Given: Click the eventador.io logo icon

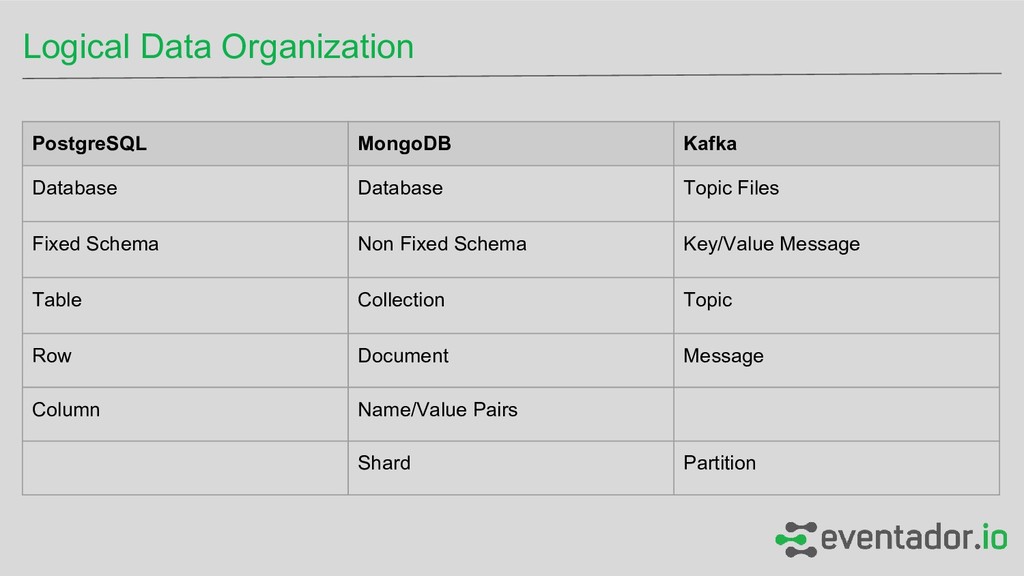Looking at the screenshot, I should pos(795,538).
